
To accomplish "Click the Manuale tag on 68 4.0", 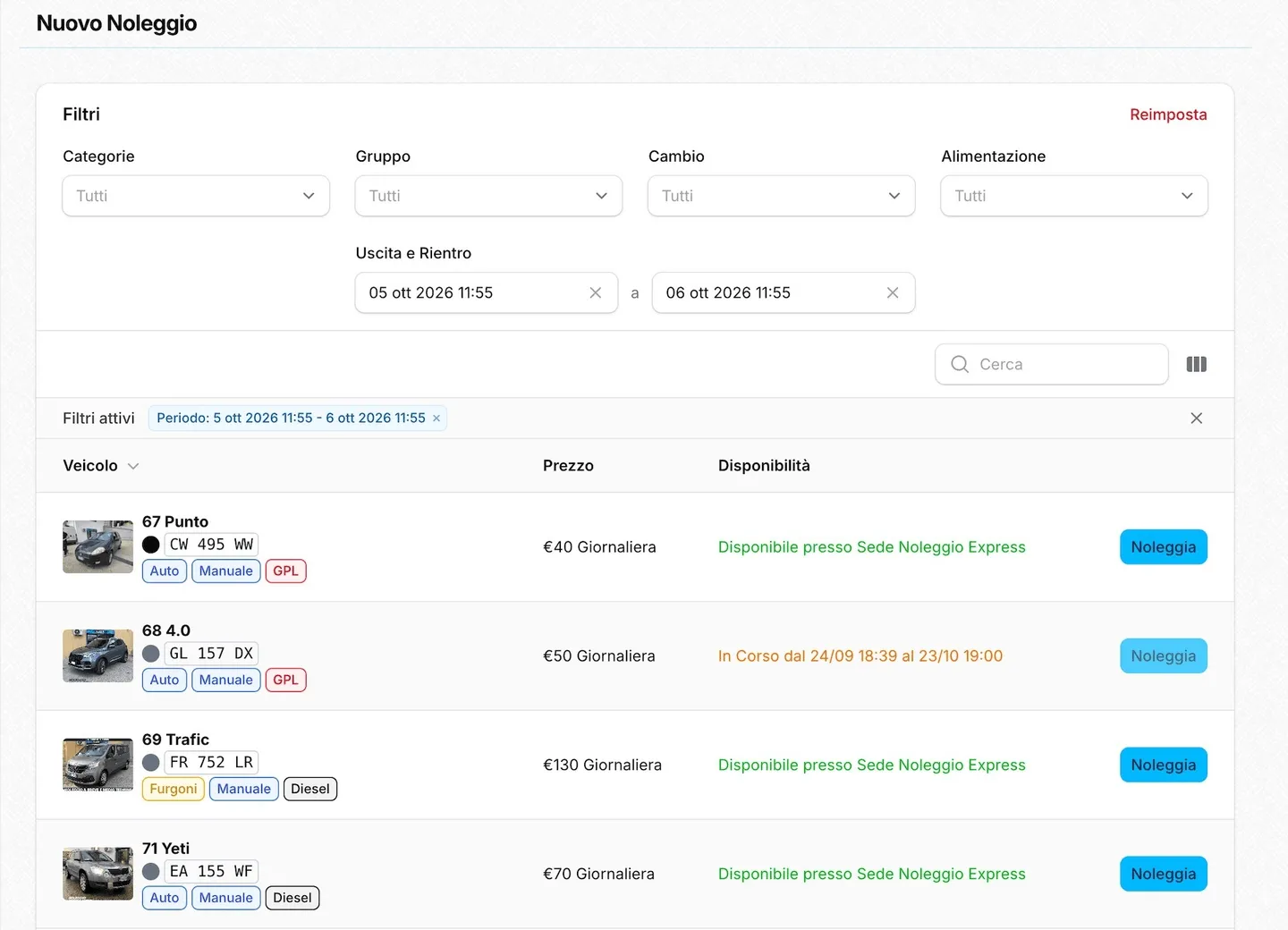I will tap(226, 681).
